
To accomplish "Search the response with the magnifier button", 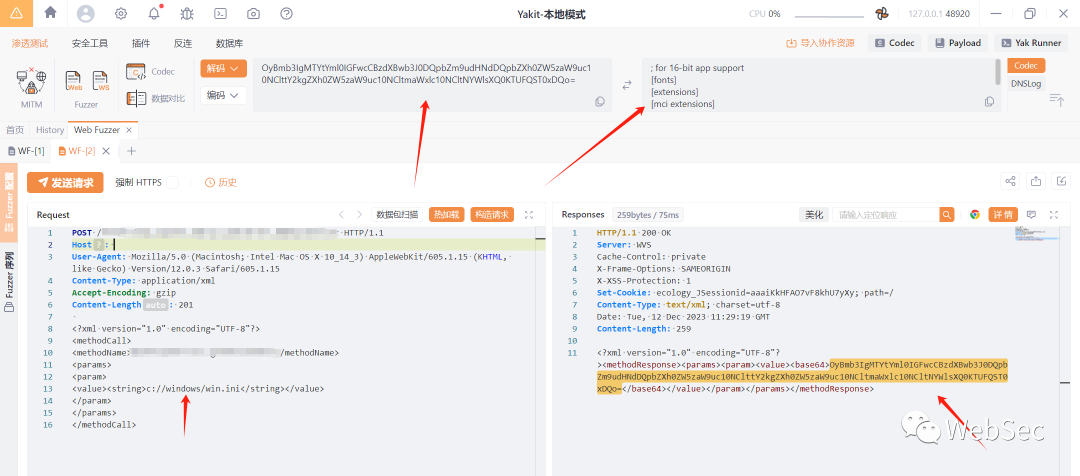I will [x=948, y=215].
